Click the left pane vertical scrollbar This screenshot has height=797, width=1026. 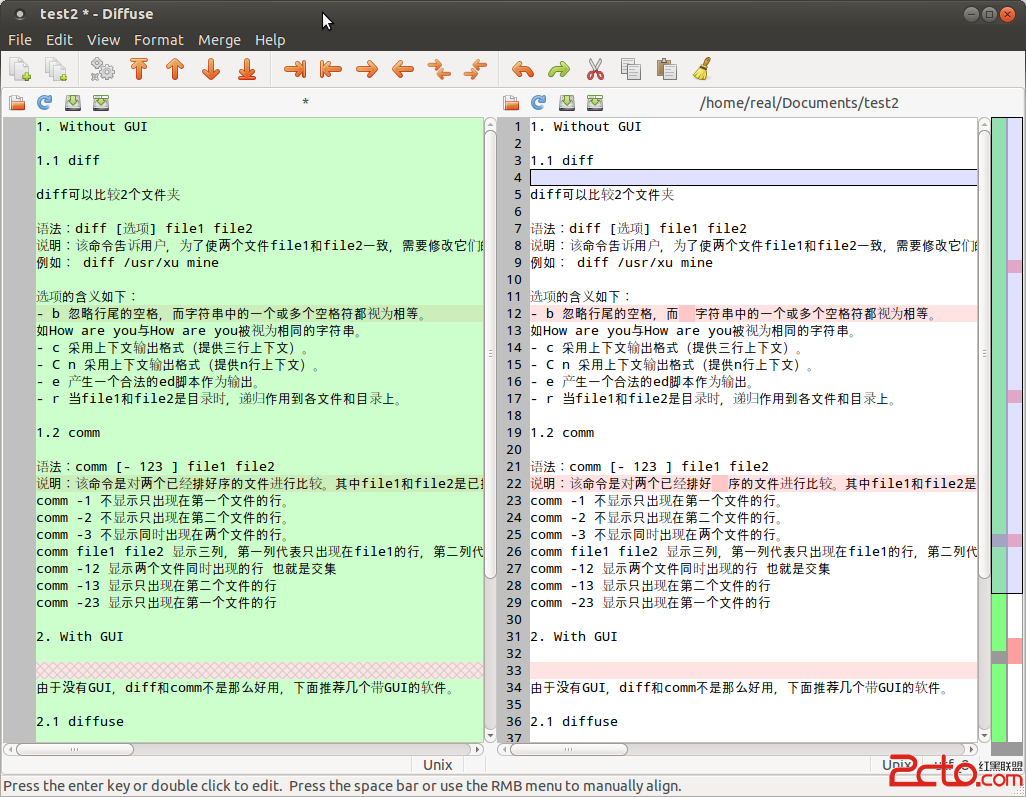pos(490,353)
